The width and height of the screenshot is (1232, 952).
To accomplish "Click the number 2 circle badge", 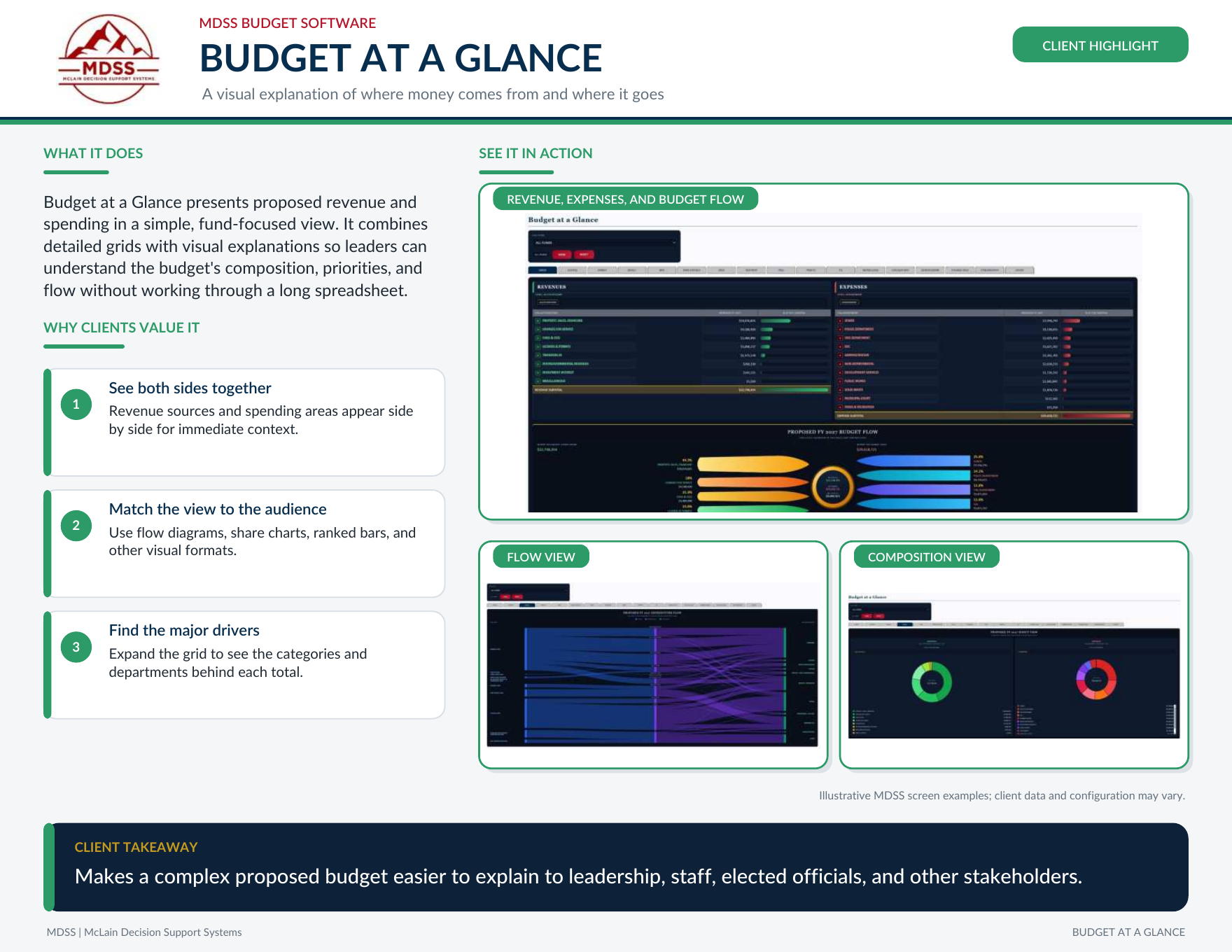I will 76,526.
